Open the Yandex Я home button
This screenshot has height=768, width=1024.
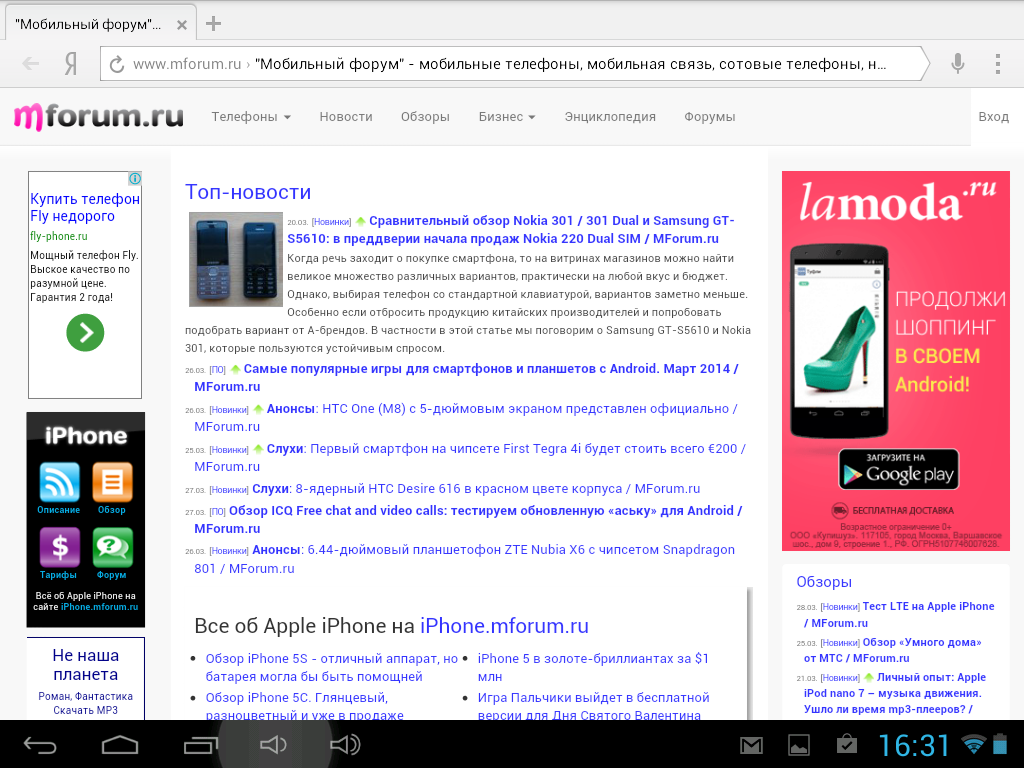pos(71,64)
